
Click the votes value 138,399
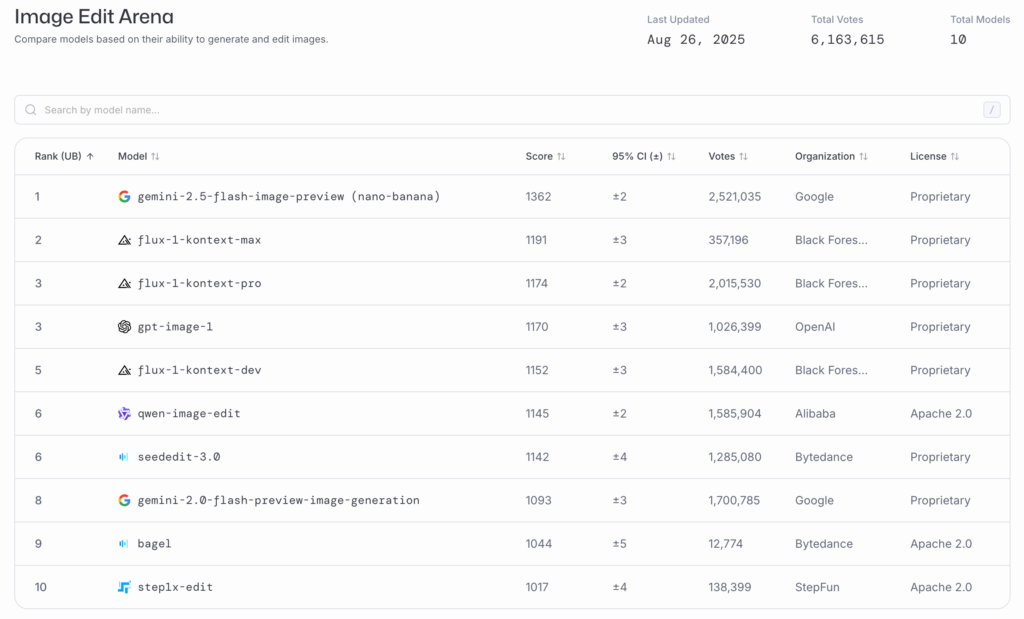(729, 587)
